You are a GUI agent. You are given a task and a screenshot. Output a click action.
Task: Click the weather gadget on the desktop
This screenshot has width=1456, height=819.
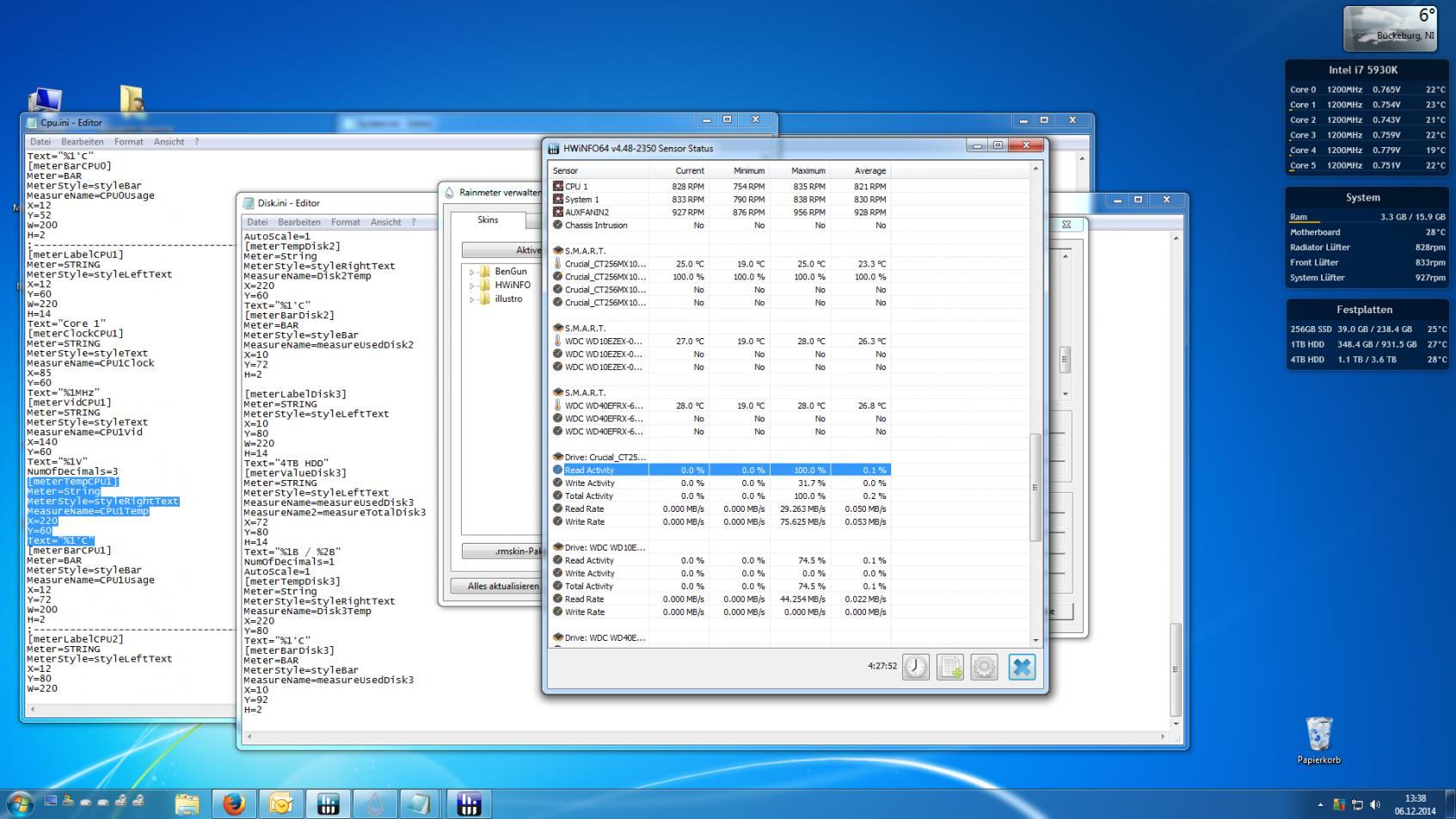point(1389,28)
